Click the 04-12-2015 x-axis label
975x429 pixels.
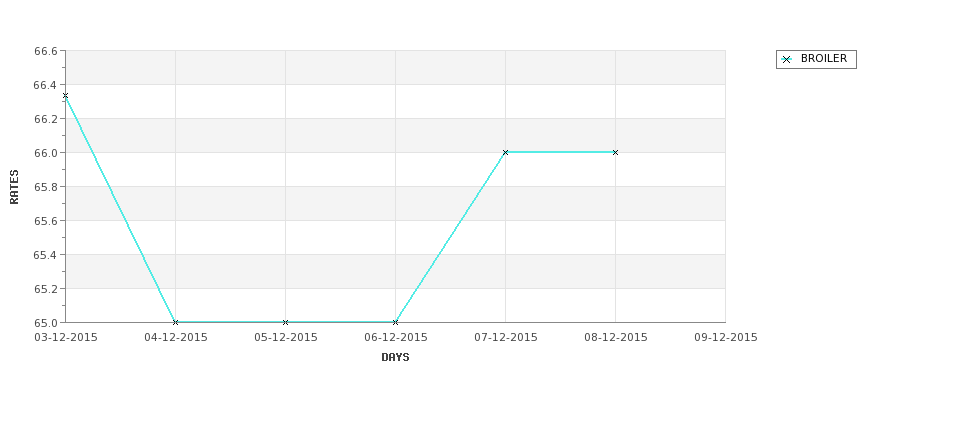pyautogui.click(x=176, y=338)
